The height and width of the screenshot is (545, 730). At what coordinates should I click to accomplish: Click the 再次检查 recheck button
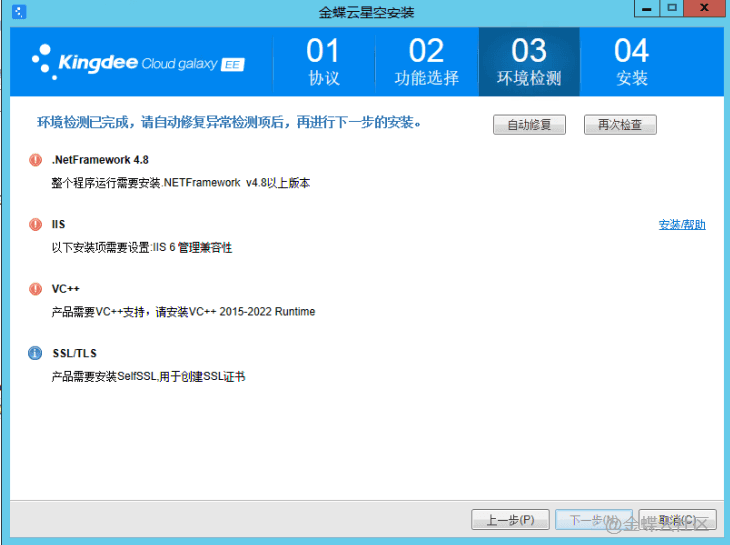click(620, 125)
